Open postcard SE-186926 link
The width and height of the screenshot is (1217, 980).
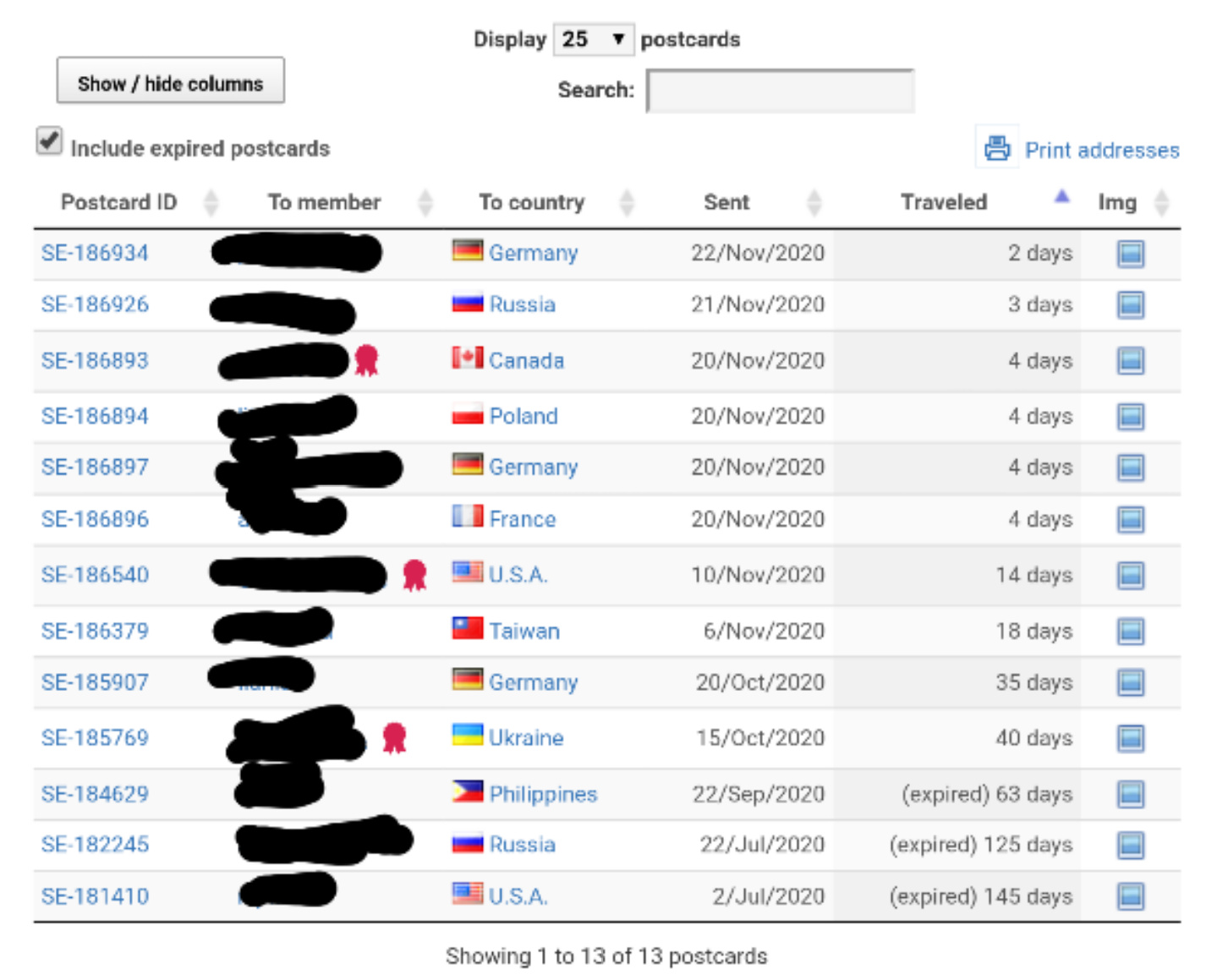tap(95, 304)
